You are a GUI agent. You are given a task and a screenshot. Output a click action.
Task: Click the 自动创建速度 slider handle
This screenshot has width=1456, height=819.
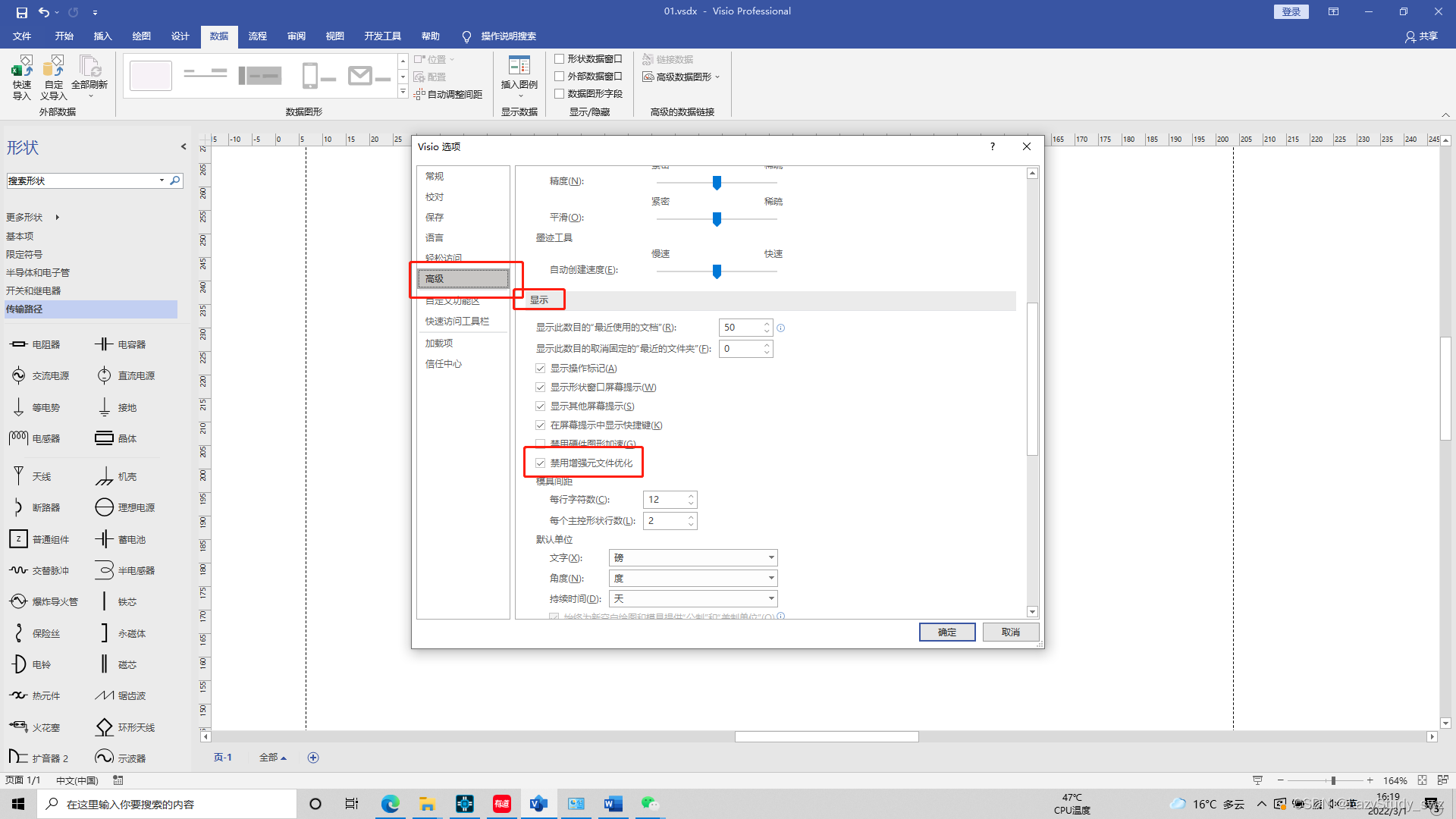point(717,271)
